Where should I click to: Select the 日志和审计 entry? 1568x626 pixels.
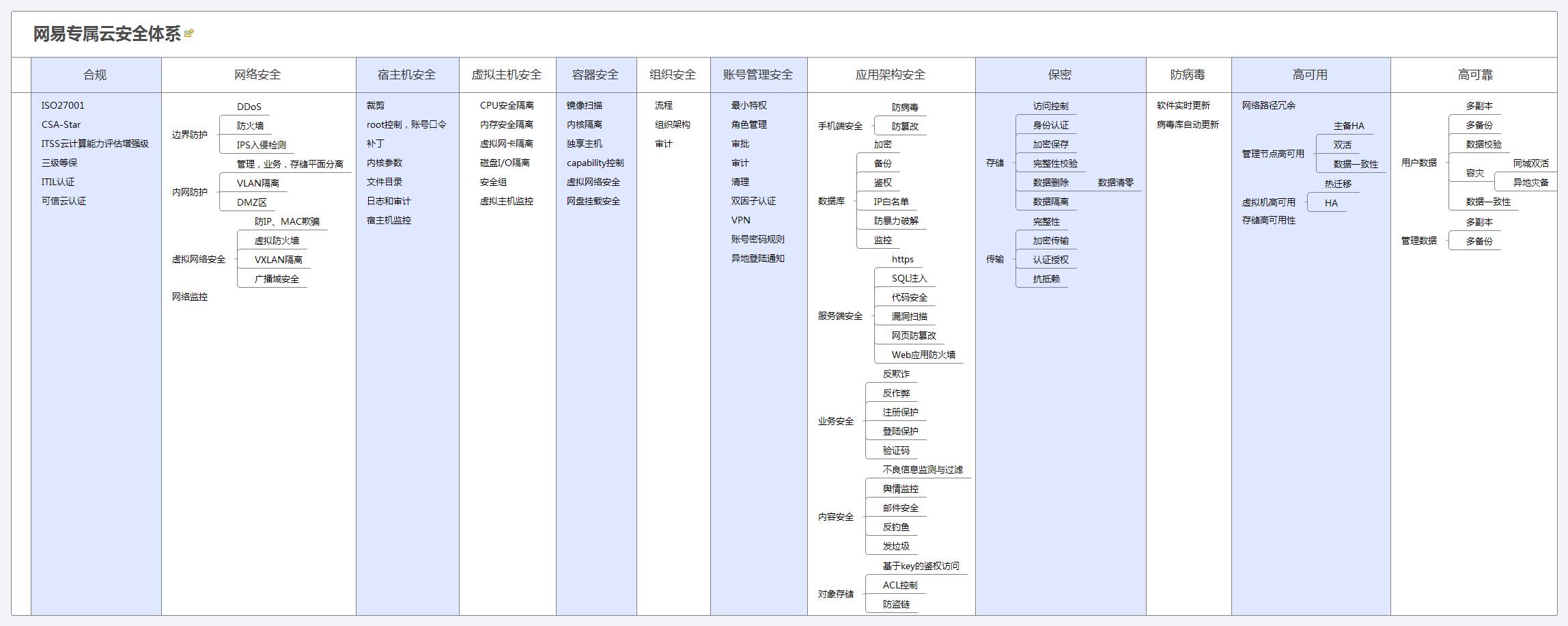[389, 201]
